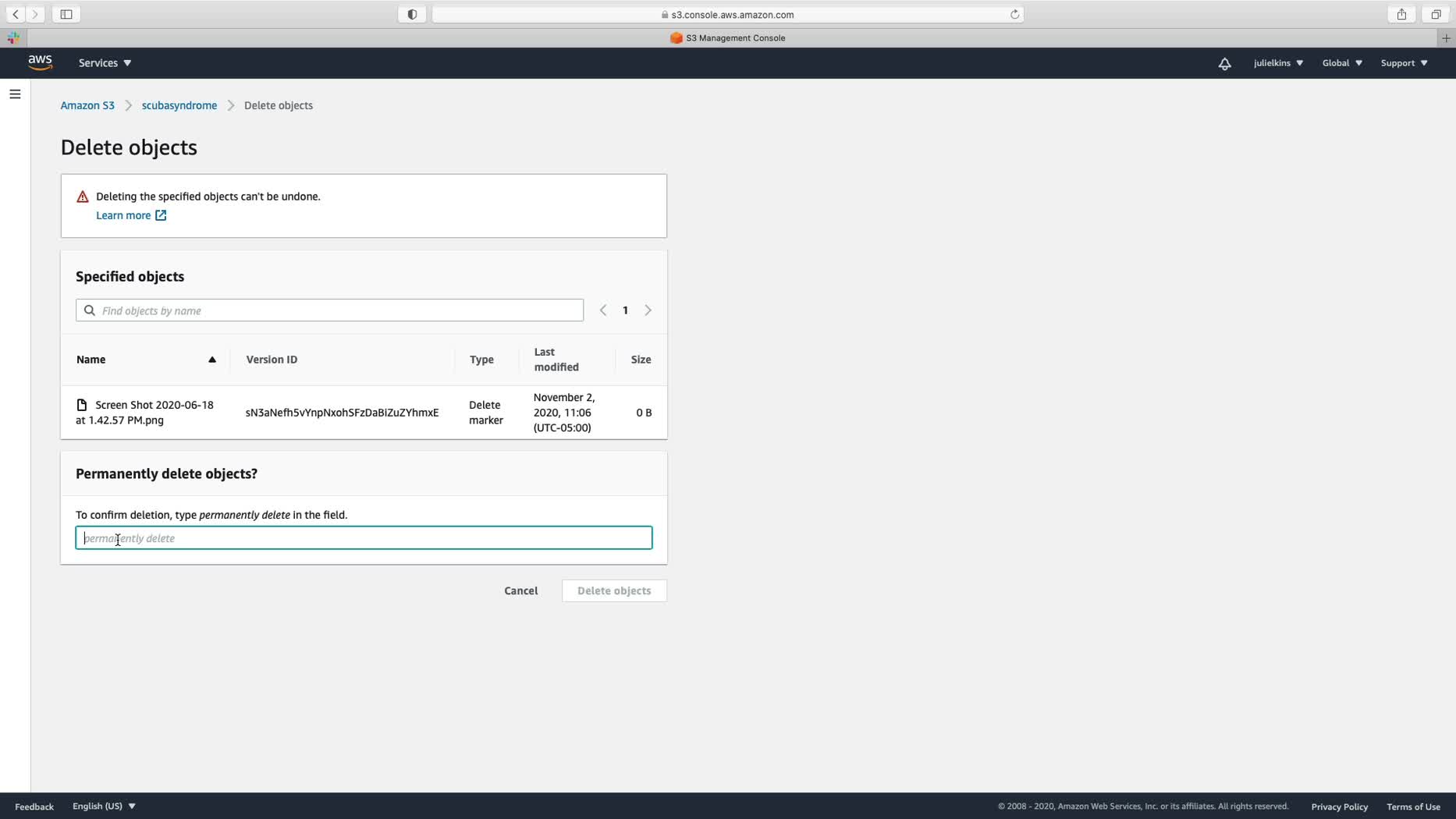Open the Terms of Use link
Image resolution: width=1456 pixels, height=819 pixels.
pos(1413,807)
